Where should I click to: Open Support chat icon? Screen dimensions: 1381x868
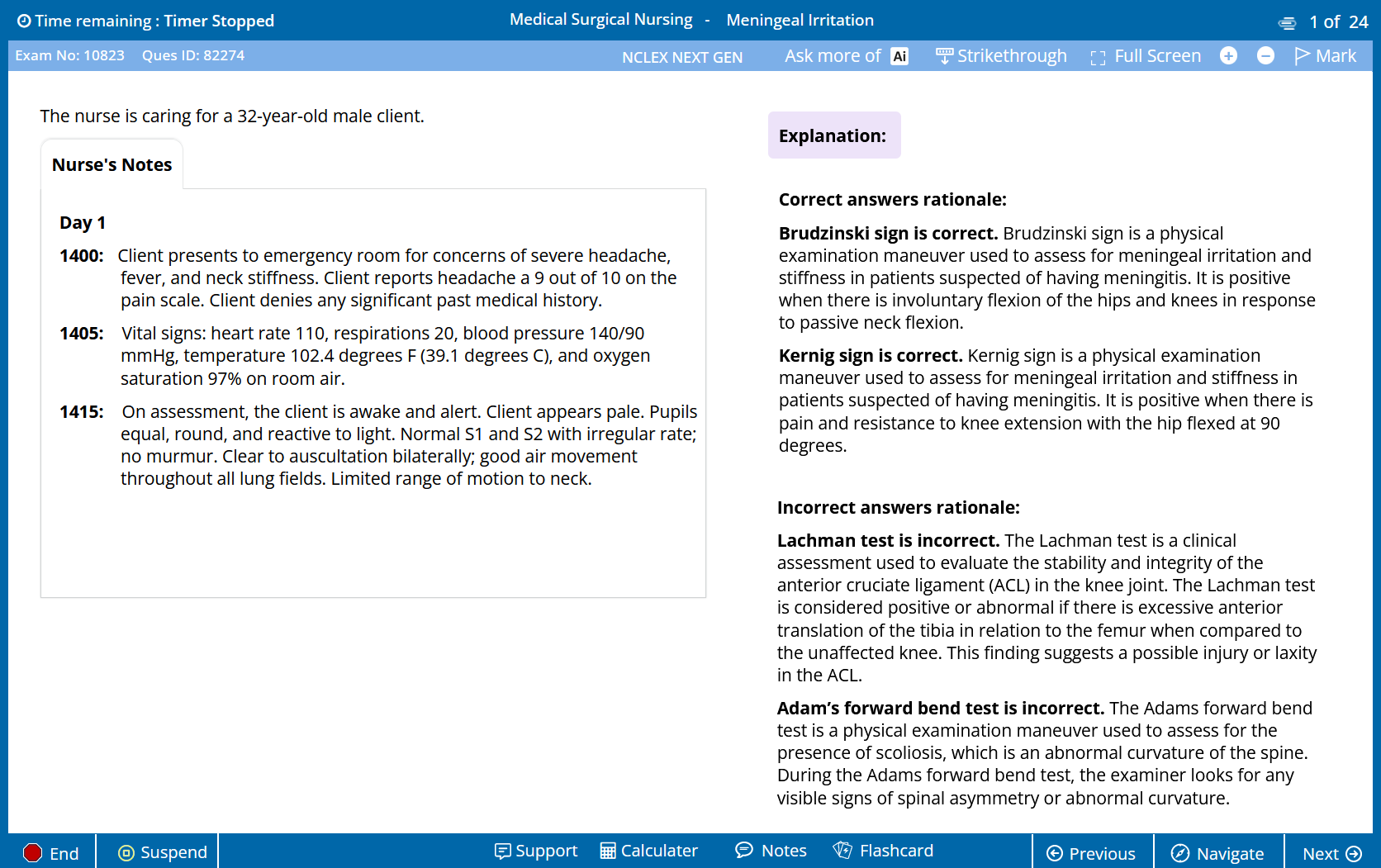(502, 851)
